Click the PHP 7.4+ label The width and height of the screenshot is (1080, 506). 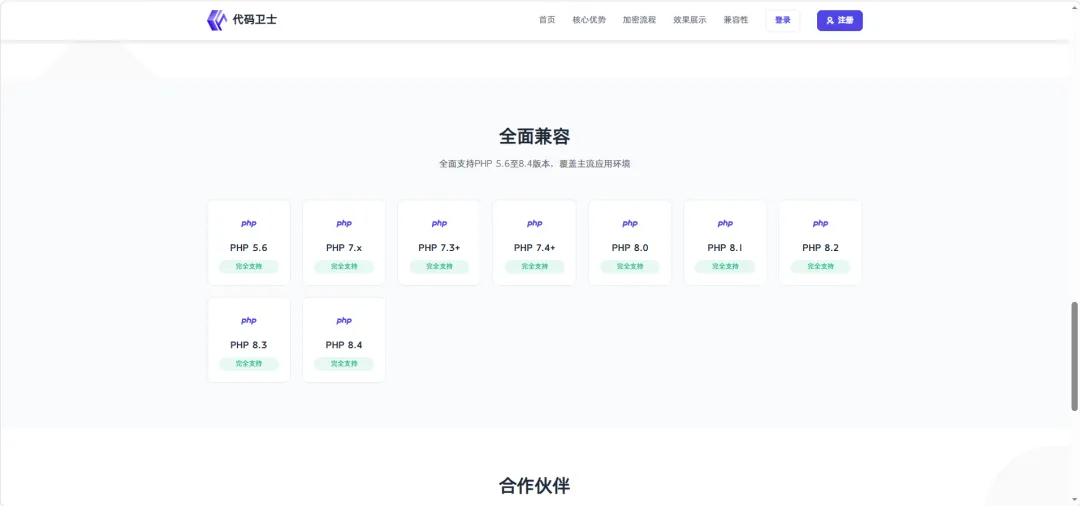point(534,248)
